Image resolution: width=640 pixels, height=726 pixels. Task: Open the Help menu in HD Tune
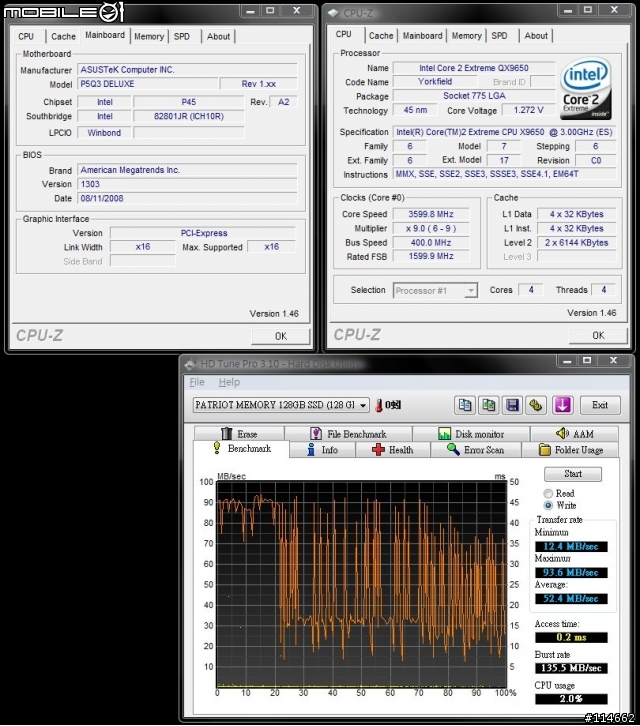point(229,382)
